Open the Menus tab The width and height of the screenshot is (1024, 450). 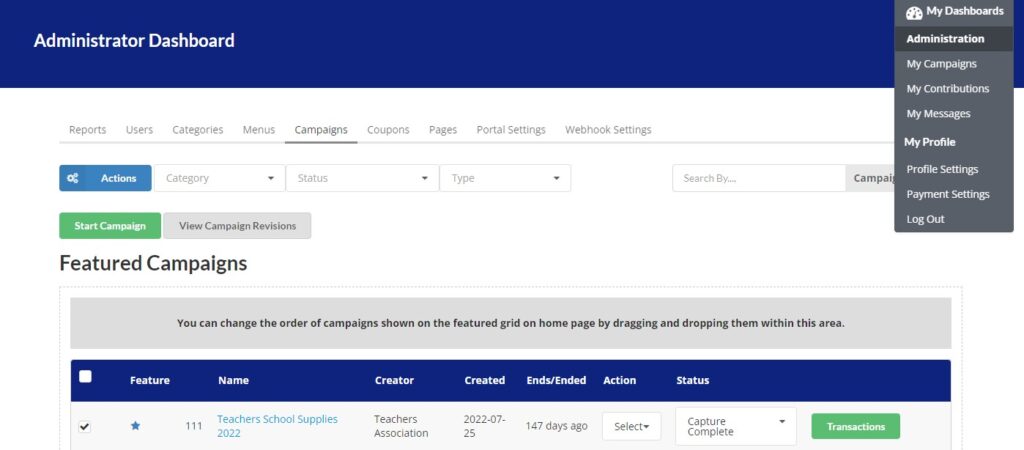(x=259, y=129)
